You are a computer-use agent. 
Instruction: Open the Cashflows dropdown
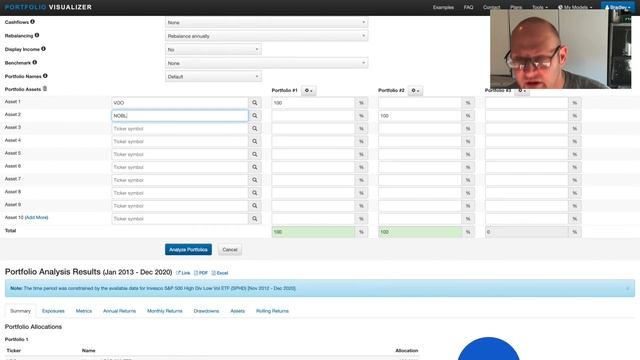[267, 22]
